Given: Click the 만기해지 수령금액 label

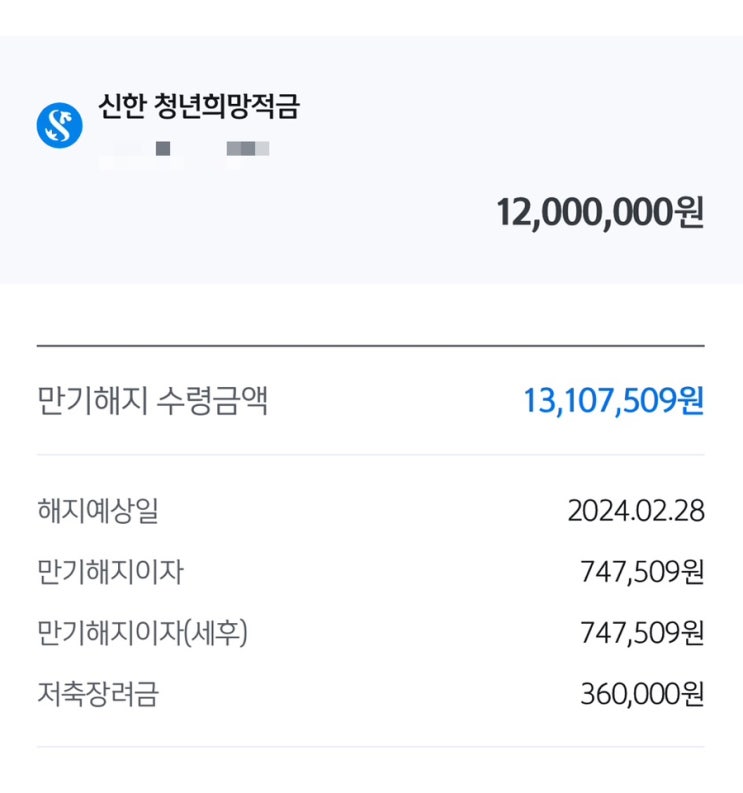Looking at the screenshot, I should point(152,401).
